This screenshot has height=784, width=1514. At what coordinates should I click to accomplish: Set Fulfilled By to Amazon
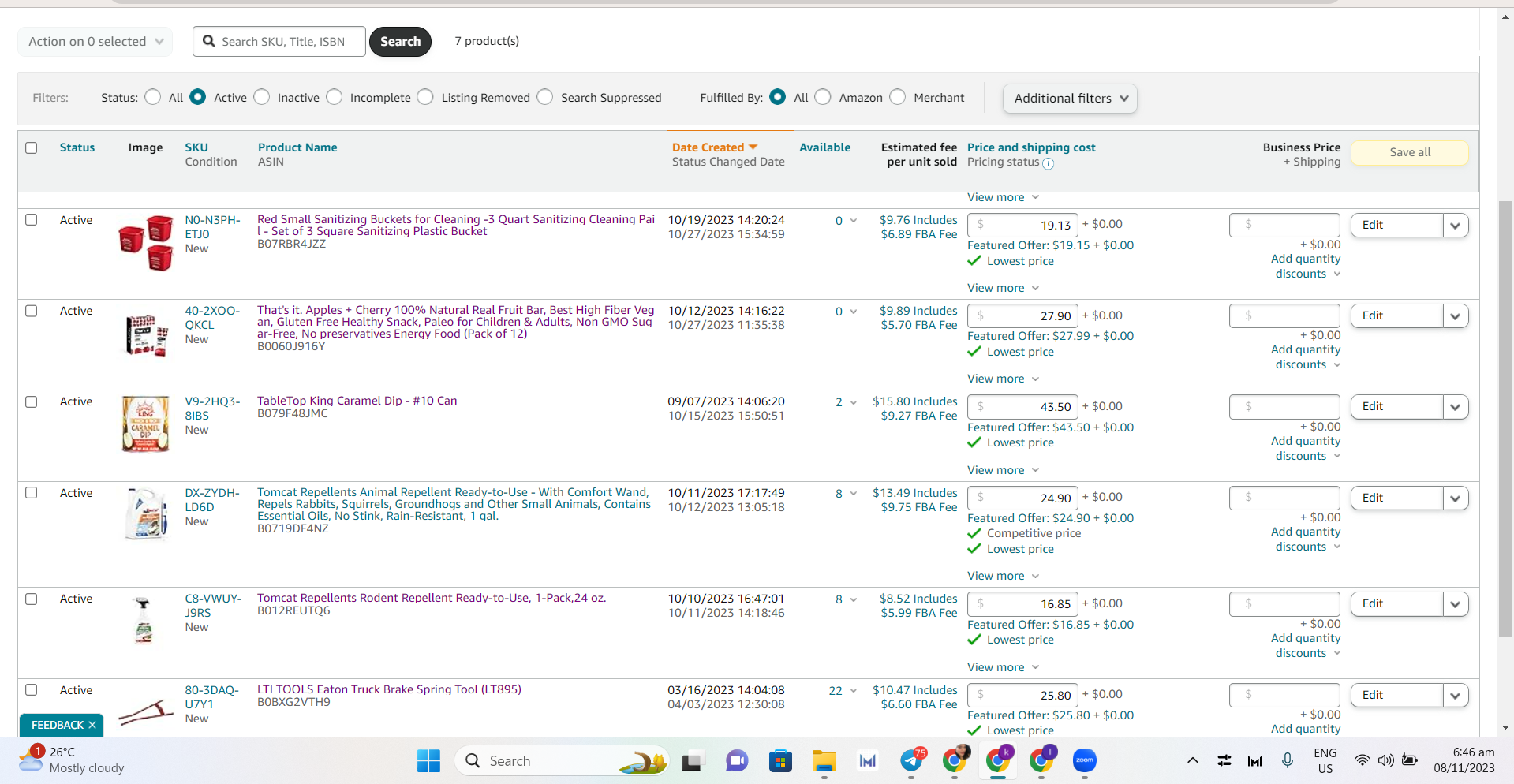point(823,97)
